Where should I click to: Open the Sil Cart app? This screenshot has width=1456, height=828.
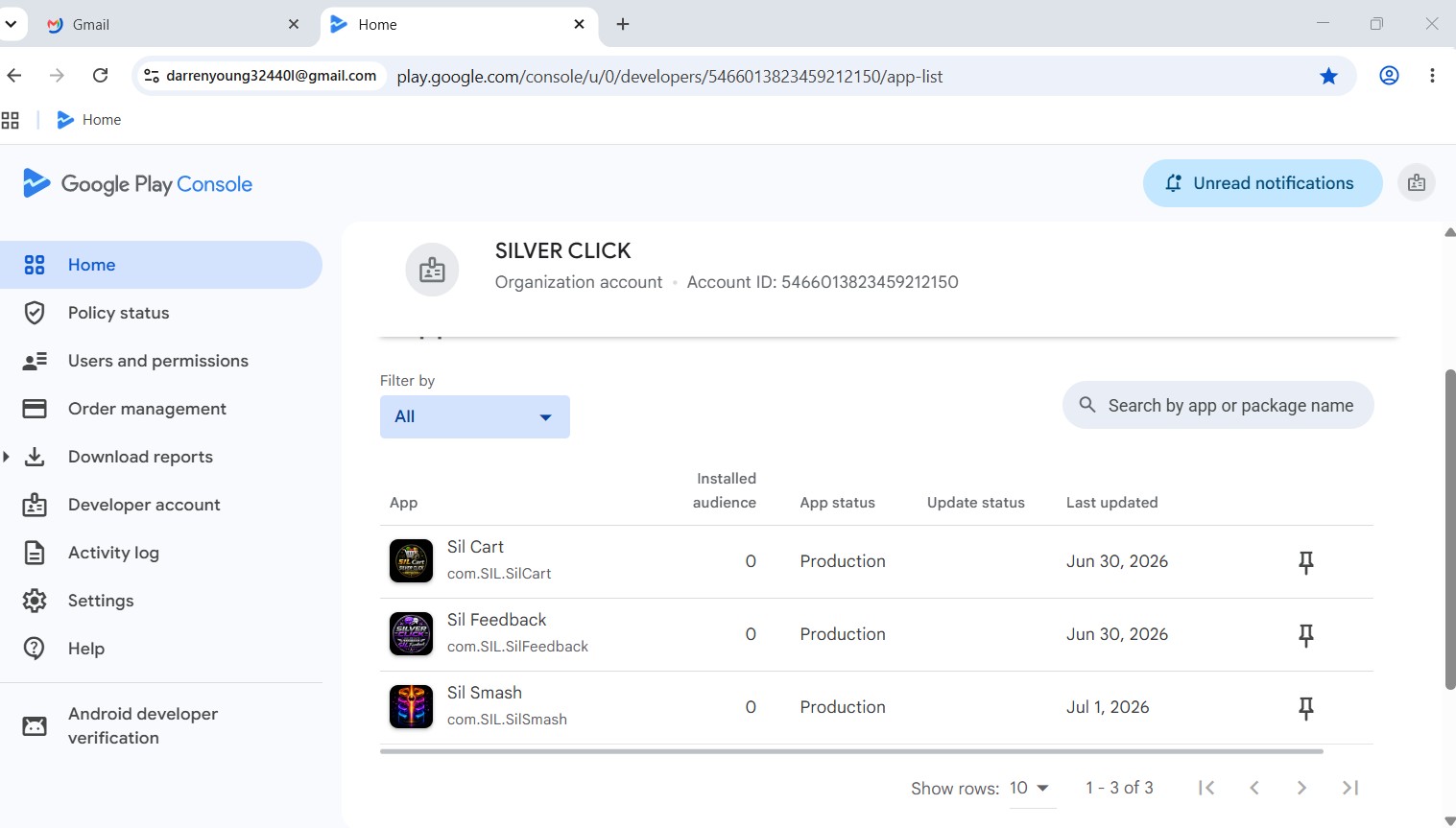coord(475,547)
